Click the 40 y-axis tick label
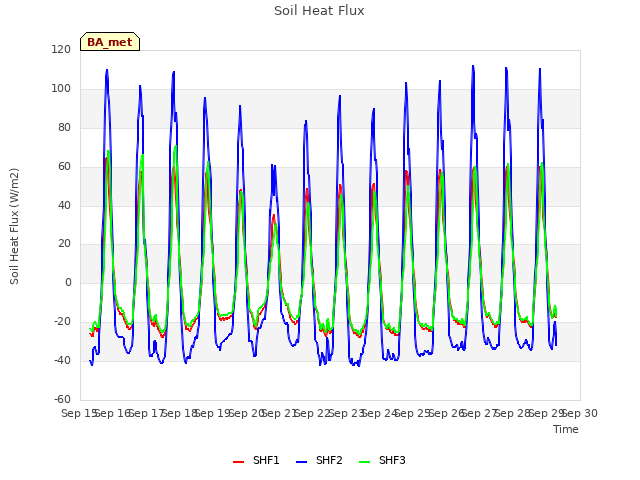 tap(64, 205)
